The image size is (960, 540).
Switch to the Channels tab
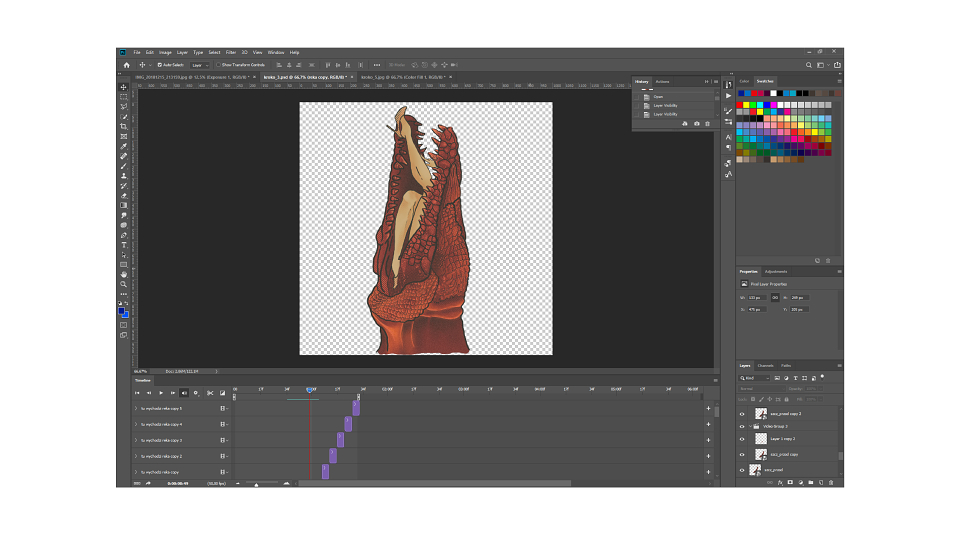(x=765, y=366)
